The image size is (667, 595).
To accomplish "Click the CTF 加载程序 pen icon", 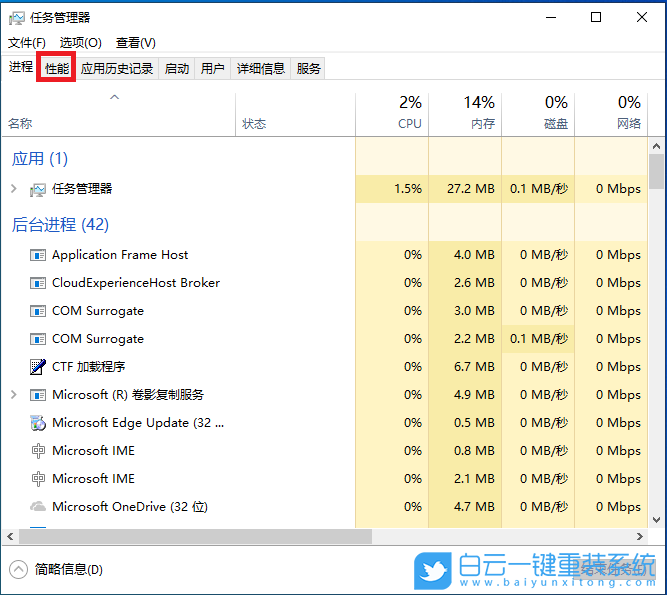I will pos(38,367).
